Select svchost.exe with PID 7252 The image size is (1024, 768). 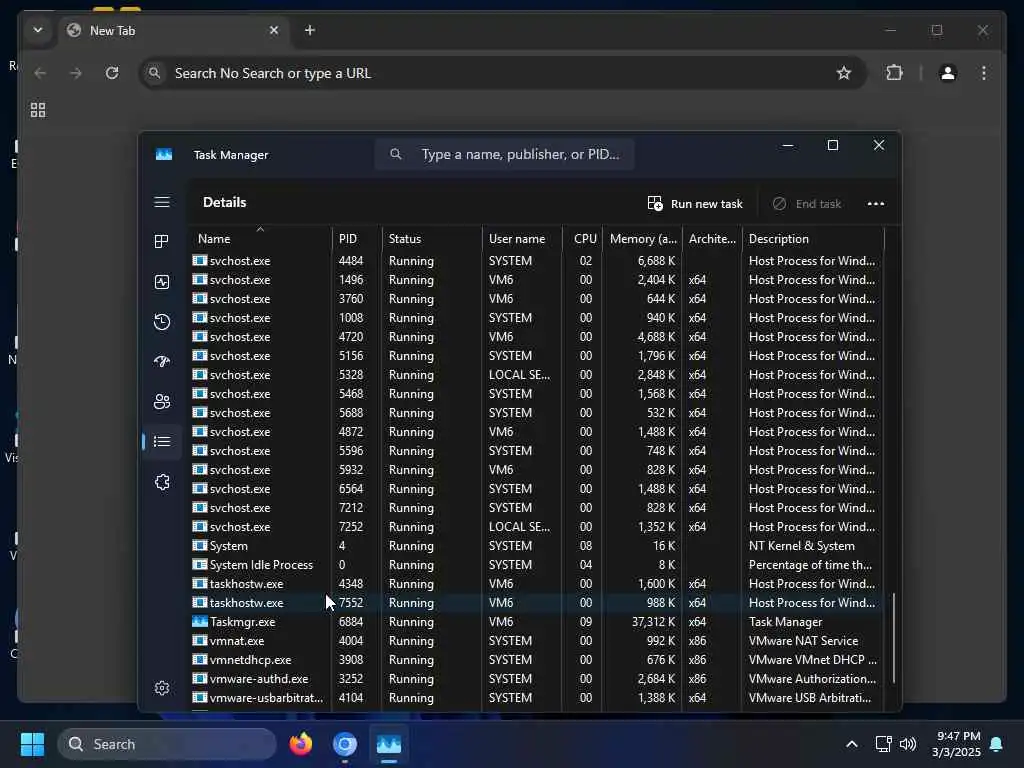(537, 527)
